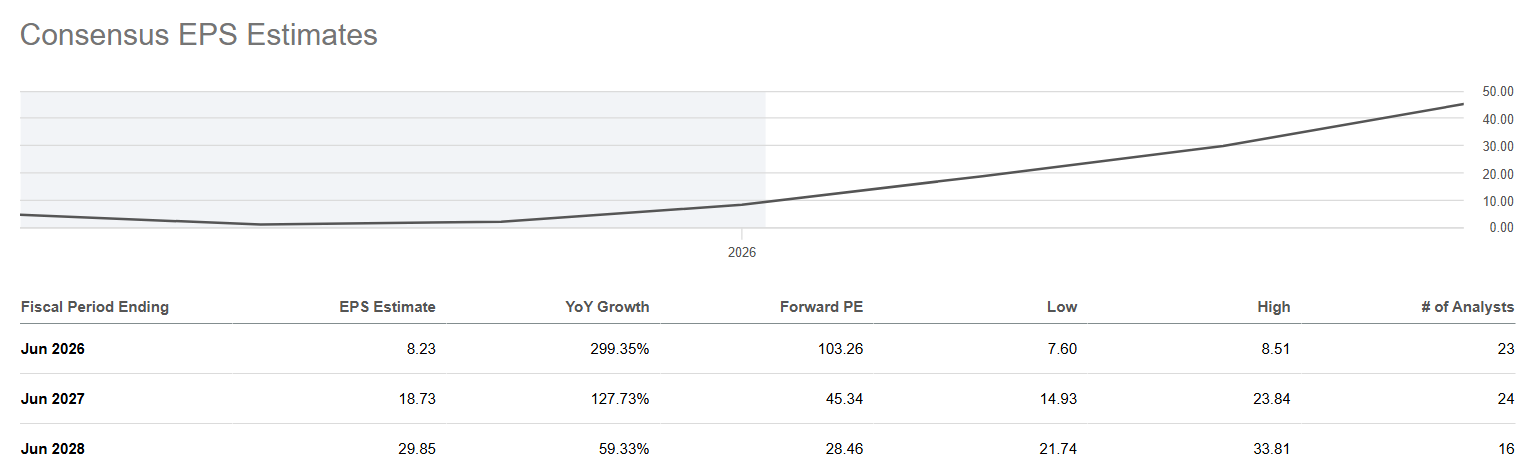1527x472 pixels.
Task: Select the Jun 2028 row label
Action: pos(52,449)
